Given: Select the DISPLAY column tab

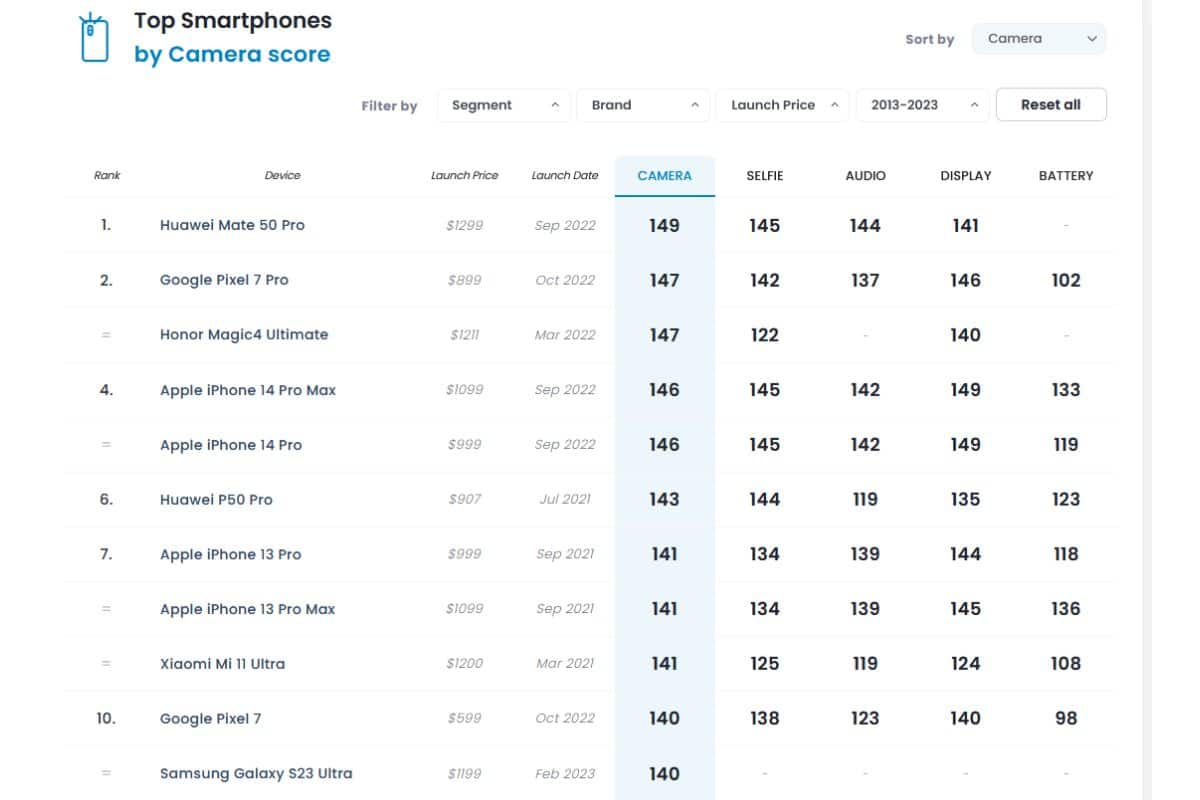Looking at the screenshot, I should coord(966,176).
